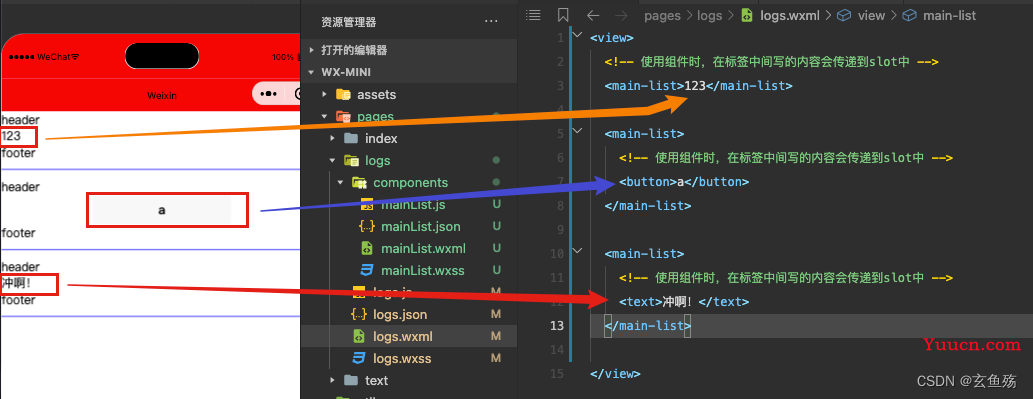This screenshot has height=399, width=1033.
Task: Click the pages breadcrumb segment
Action: 662,16
